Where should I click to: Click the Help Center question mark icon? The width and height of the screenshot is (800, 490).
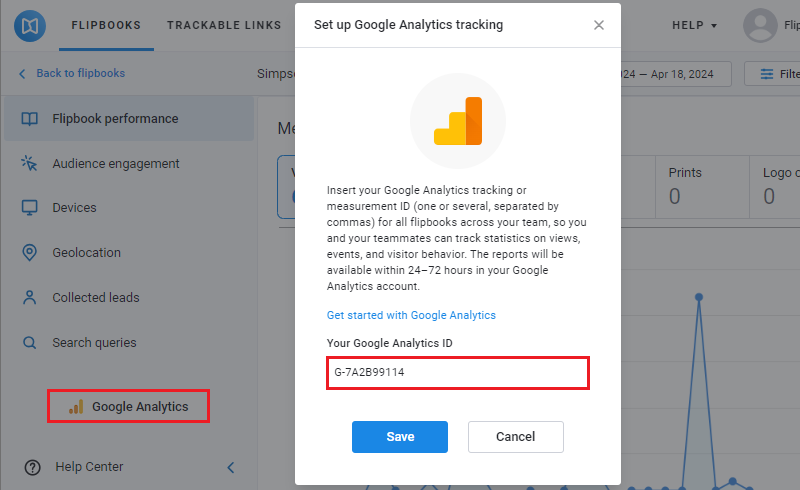(x=33, y=467)
